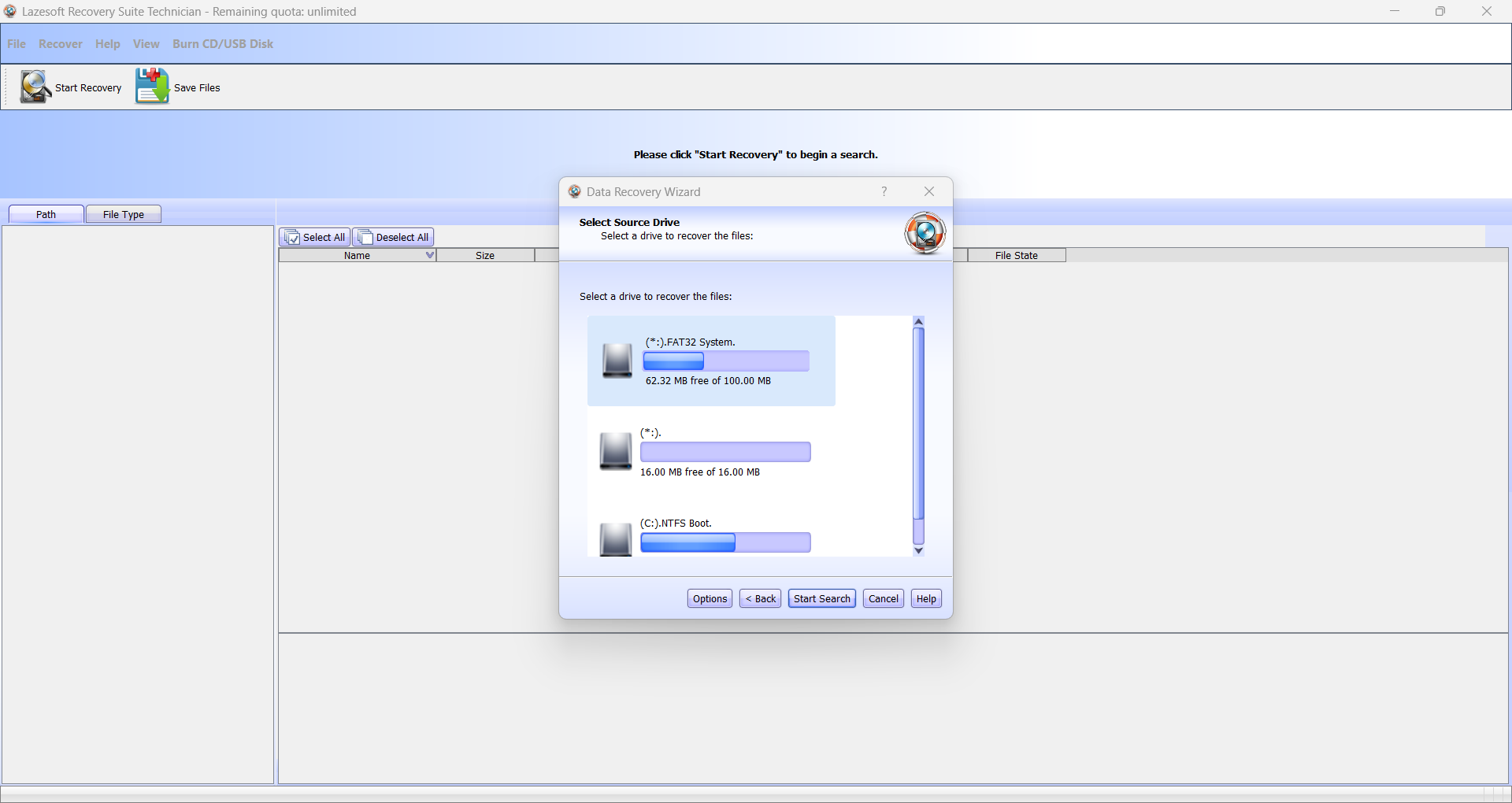This screenshot has height=803, width=1512.
Task: Click the Deselect All button label
Action: tap(402, 237)
